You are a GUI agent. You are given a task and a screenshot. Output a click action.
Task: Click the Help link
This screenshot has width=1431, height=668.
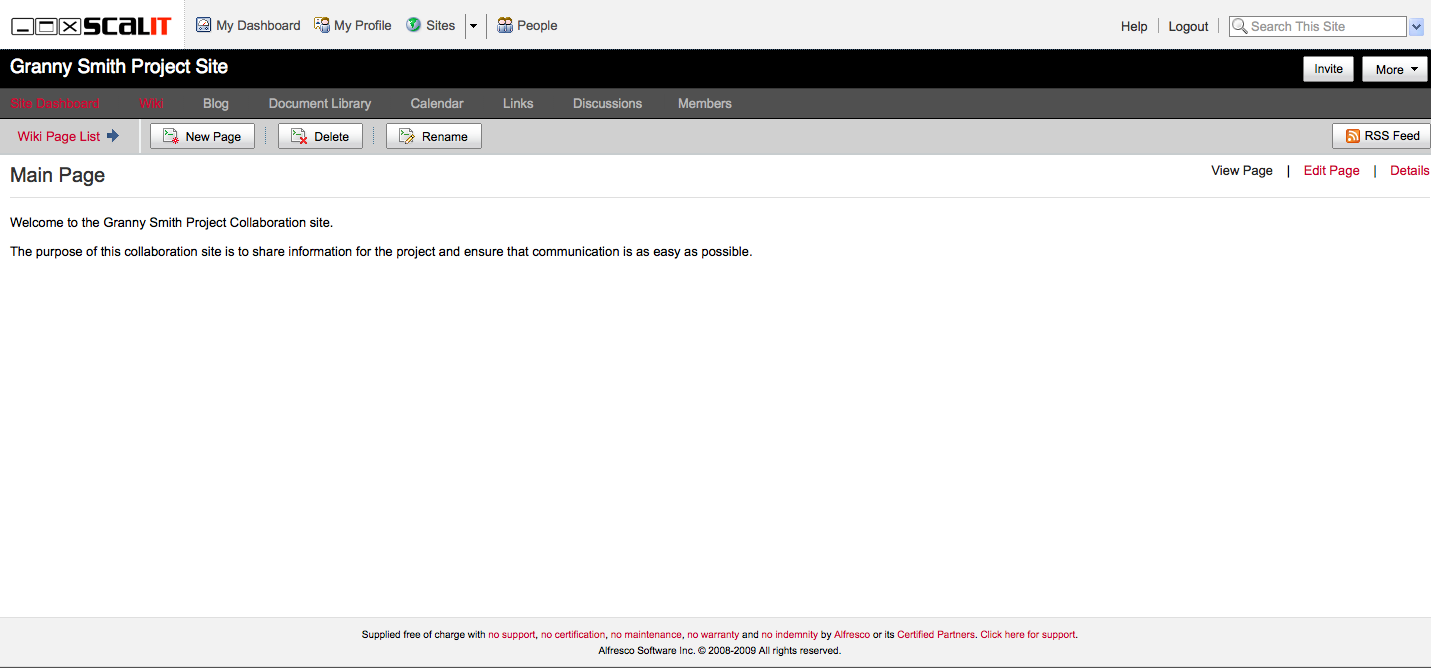tap(1134, 26)
